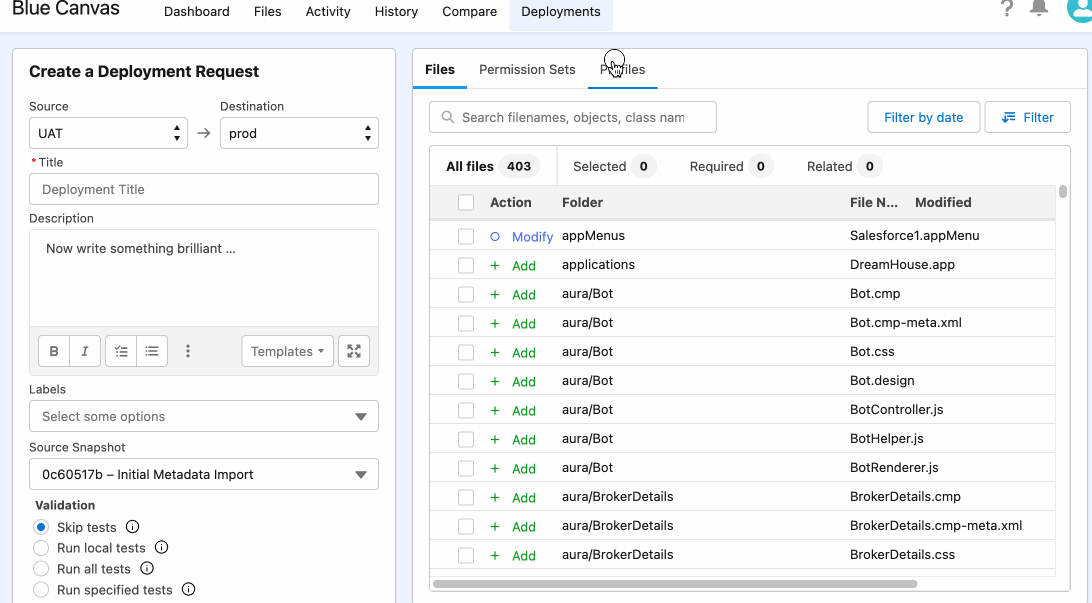Sort by the Action column header

tap(510, 203)
